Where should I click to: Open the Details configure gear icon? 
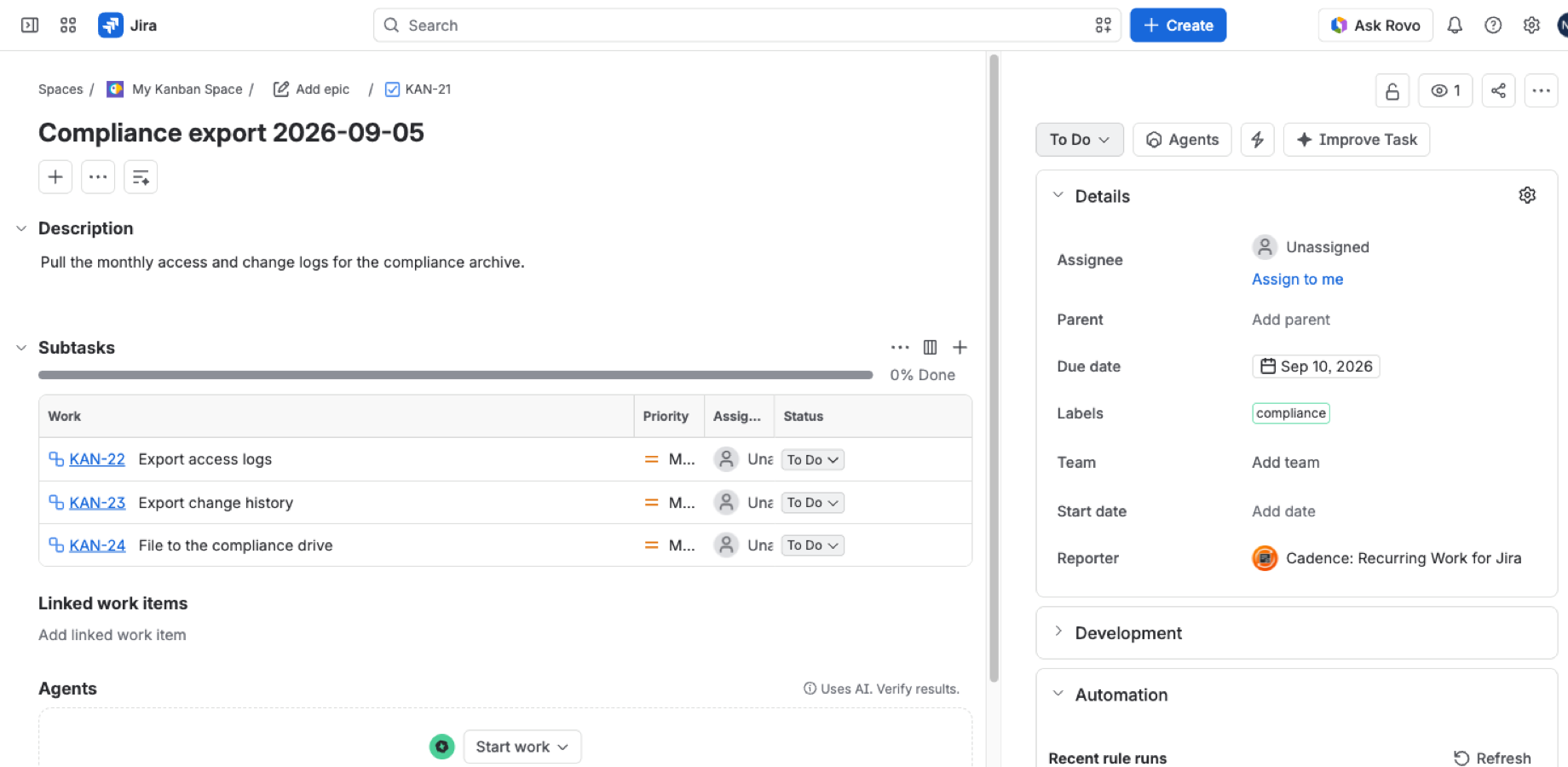point(1527,195)
